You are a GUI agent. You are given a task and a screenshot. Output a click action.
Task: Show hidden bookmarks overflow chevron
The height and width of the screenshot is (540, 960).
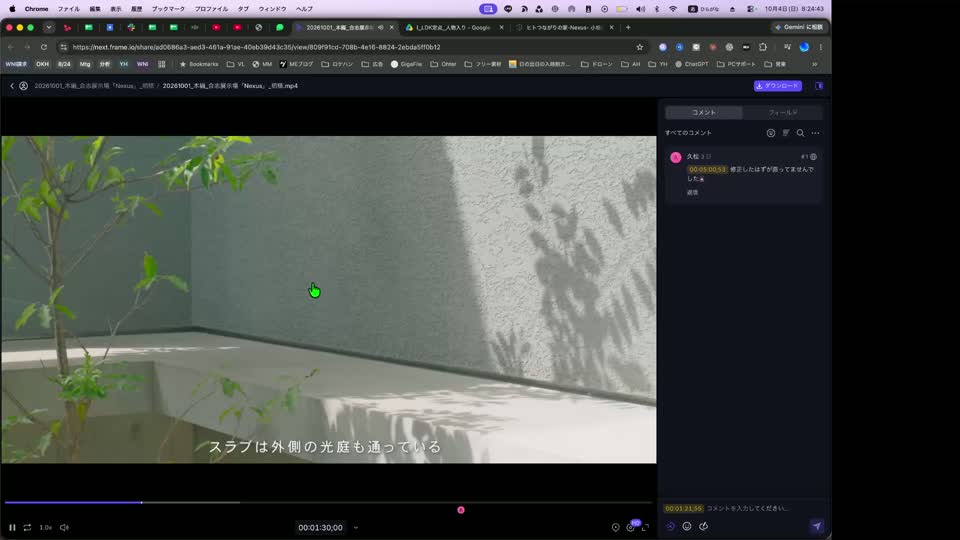[814, 64]
